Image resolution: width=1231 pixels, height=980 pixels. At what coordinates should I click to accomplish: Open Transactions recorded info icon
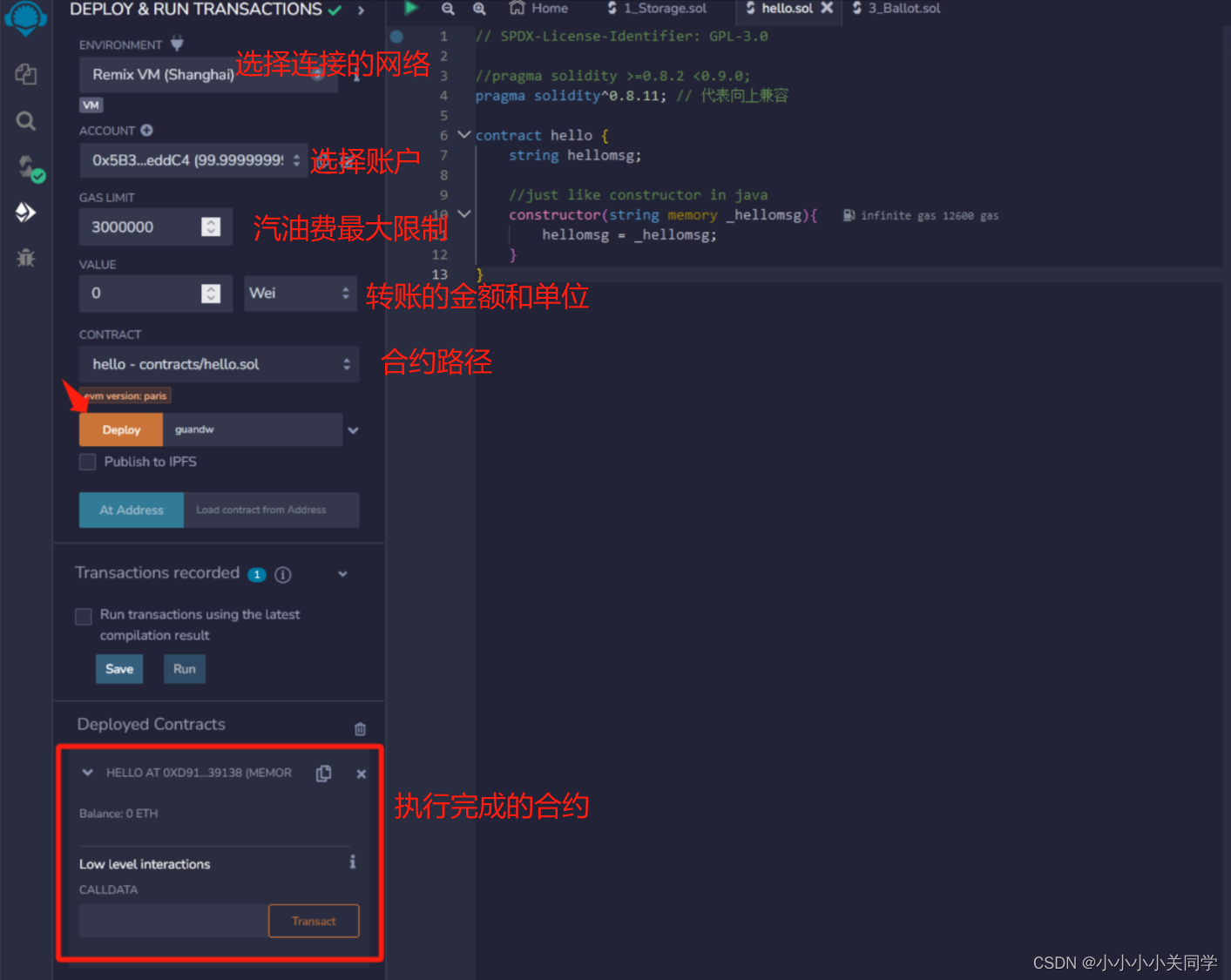(283, 574)
